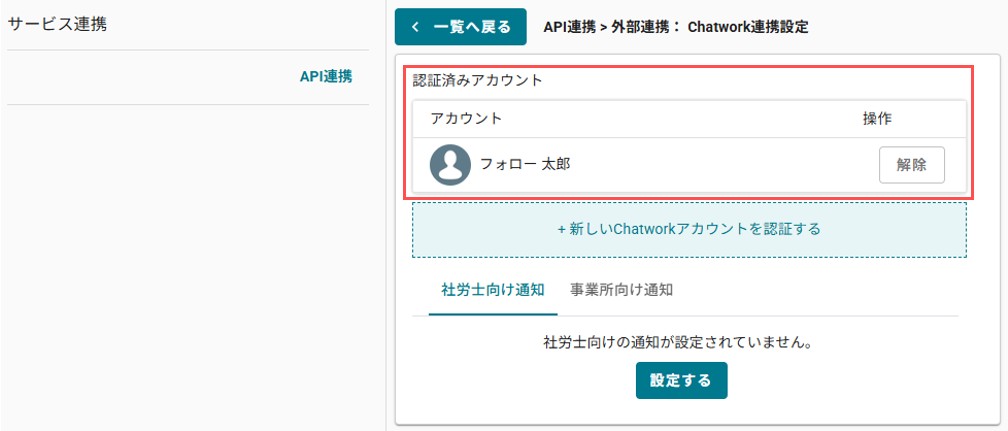Click the plus sign before 新しいChatworkアカウント
The image size is (1008, 431).
(x=561, y=230)
